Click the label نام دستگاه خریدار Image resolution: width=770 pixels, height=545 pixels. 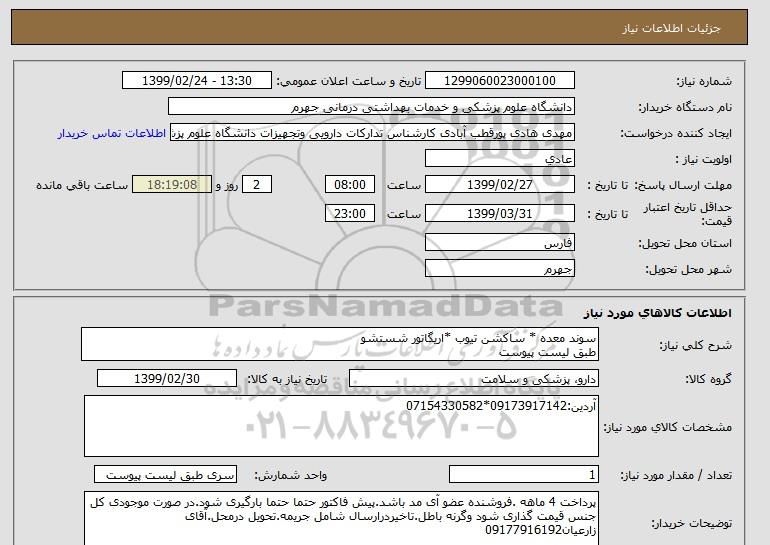(685, 107)
